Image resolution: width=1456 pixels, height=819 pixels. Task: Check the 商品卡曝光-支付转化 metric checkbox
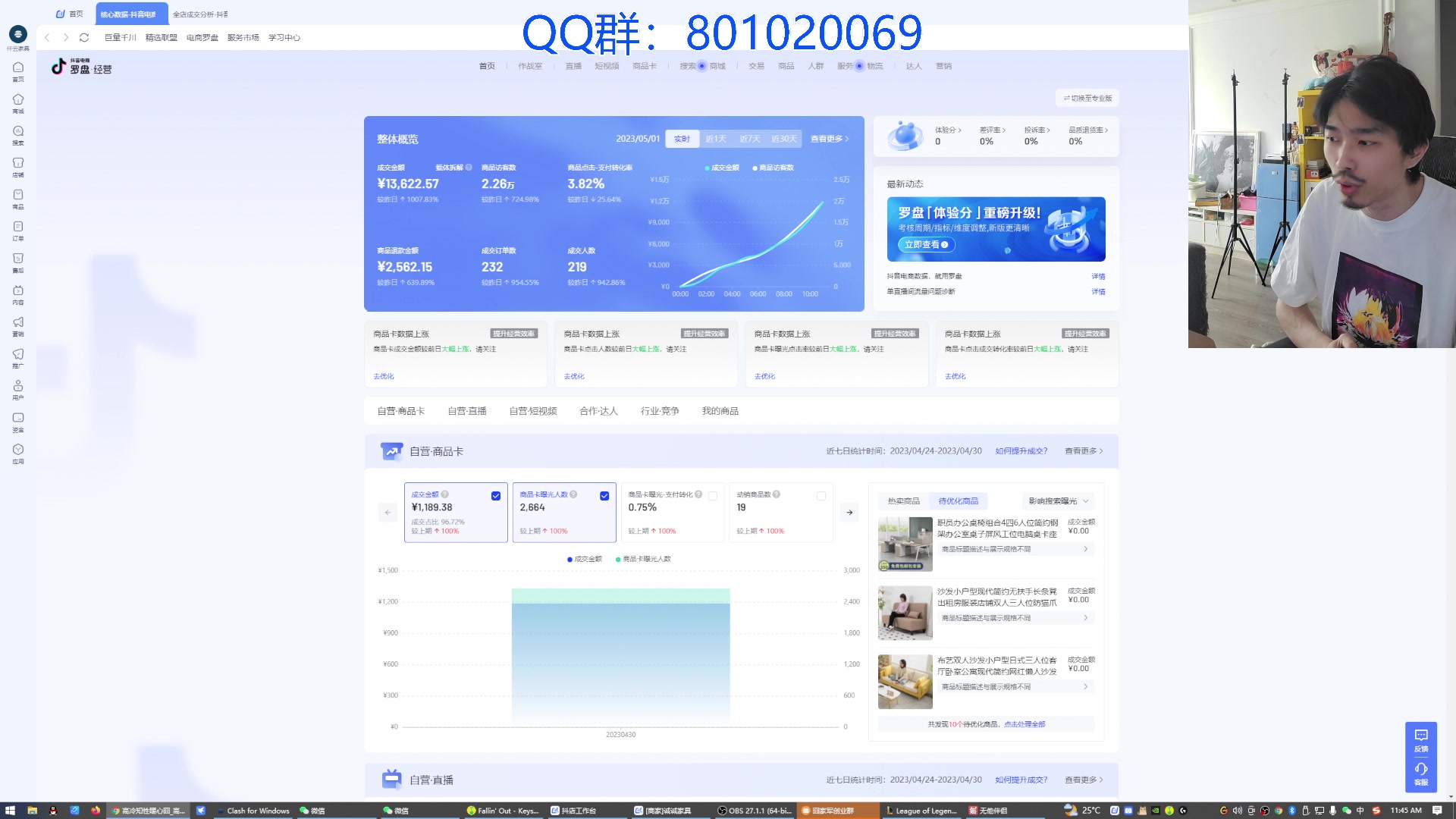[x=713, y=496]
